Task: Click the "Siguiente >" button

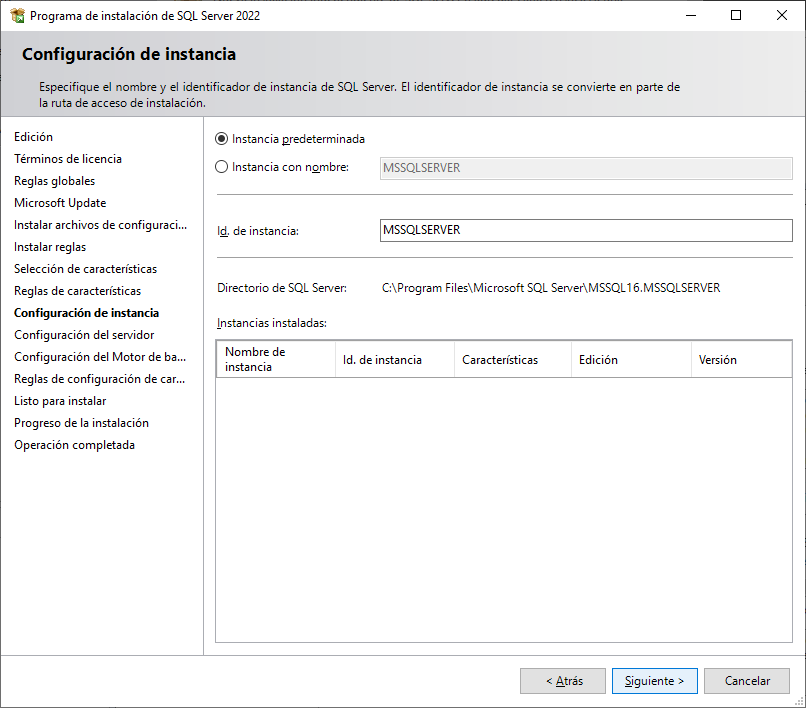Action: click(654, 680)
